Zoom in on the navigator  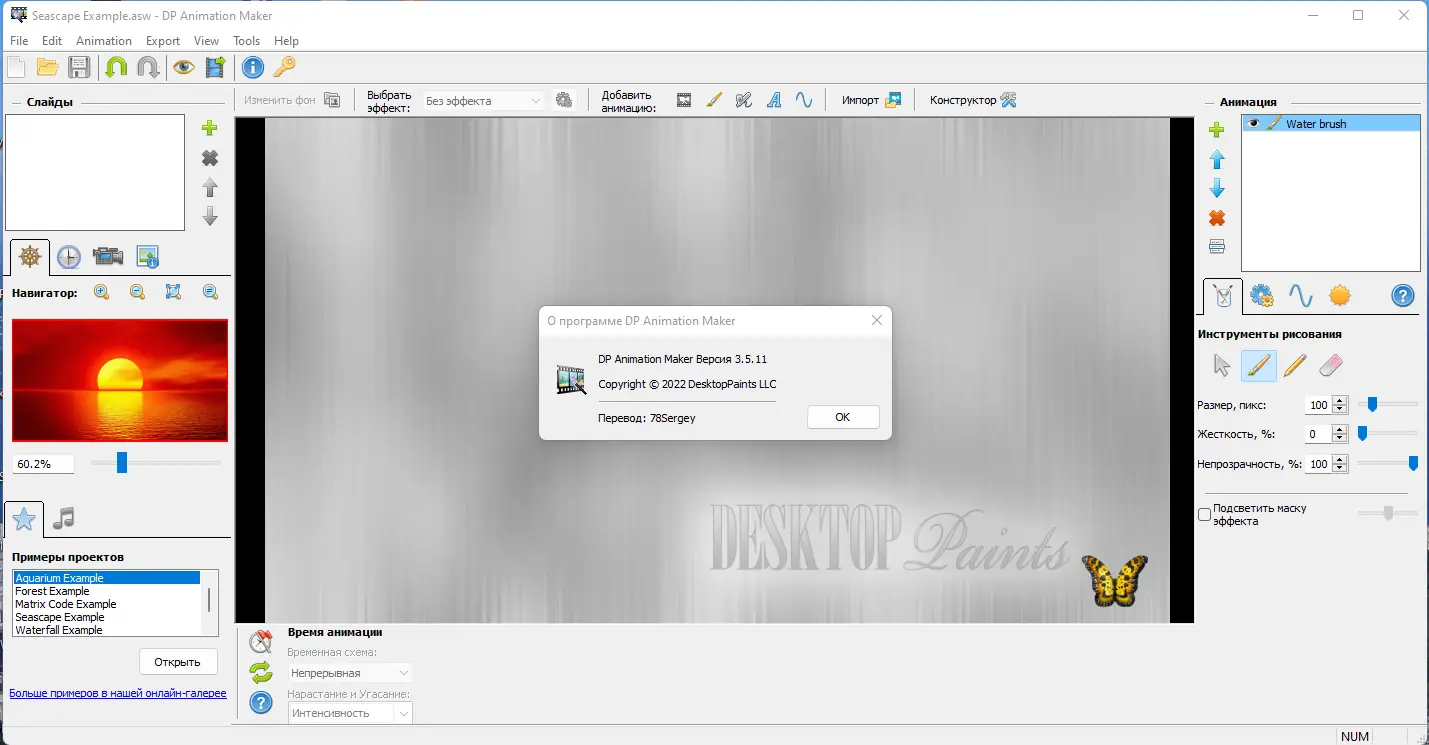[101, 292]
